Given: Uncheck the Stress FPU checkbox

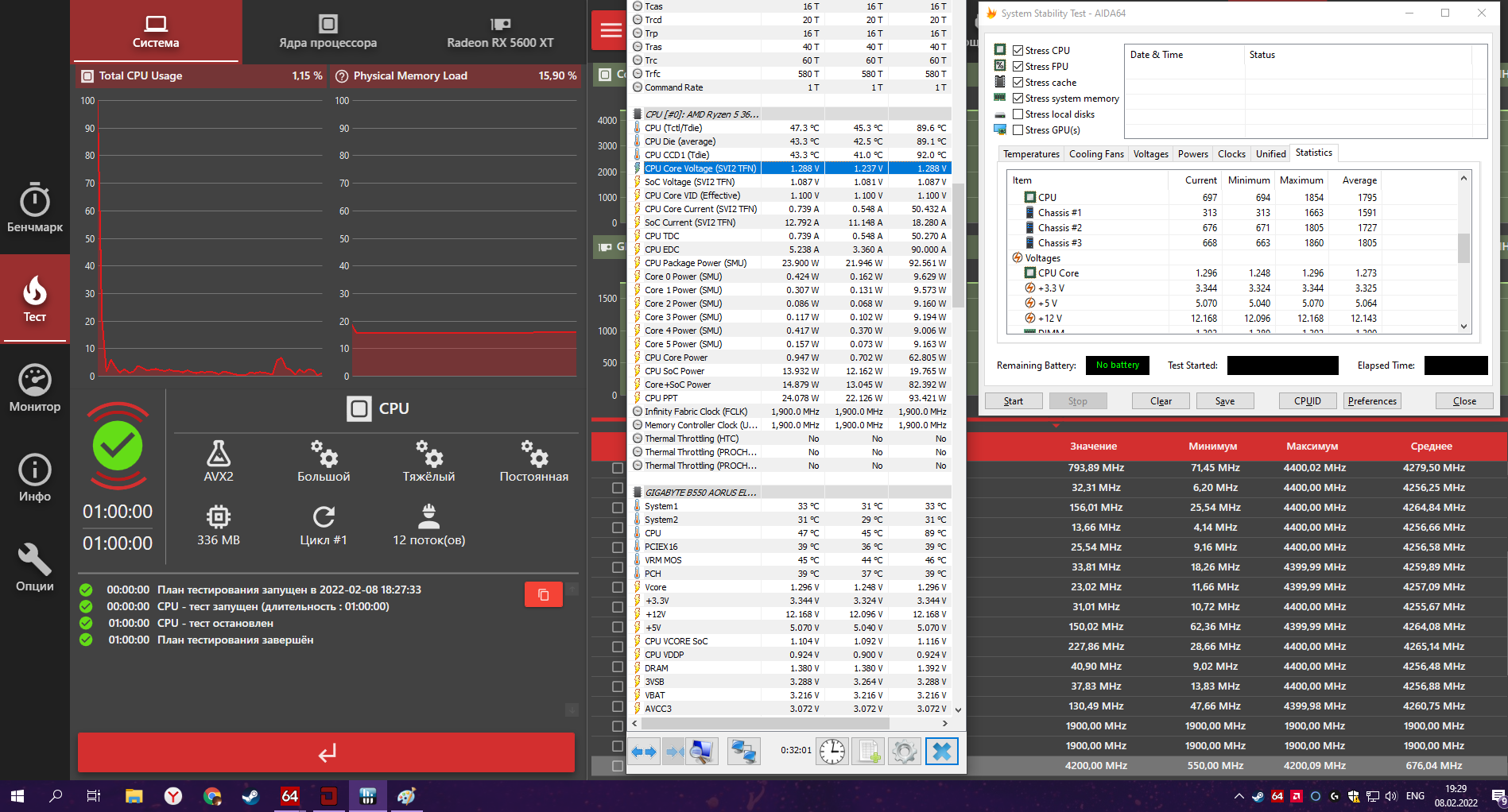Looking at the screenshot, I should [x=1018, y=66].
